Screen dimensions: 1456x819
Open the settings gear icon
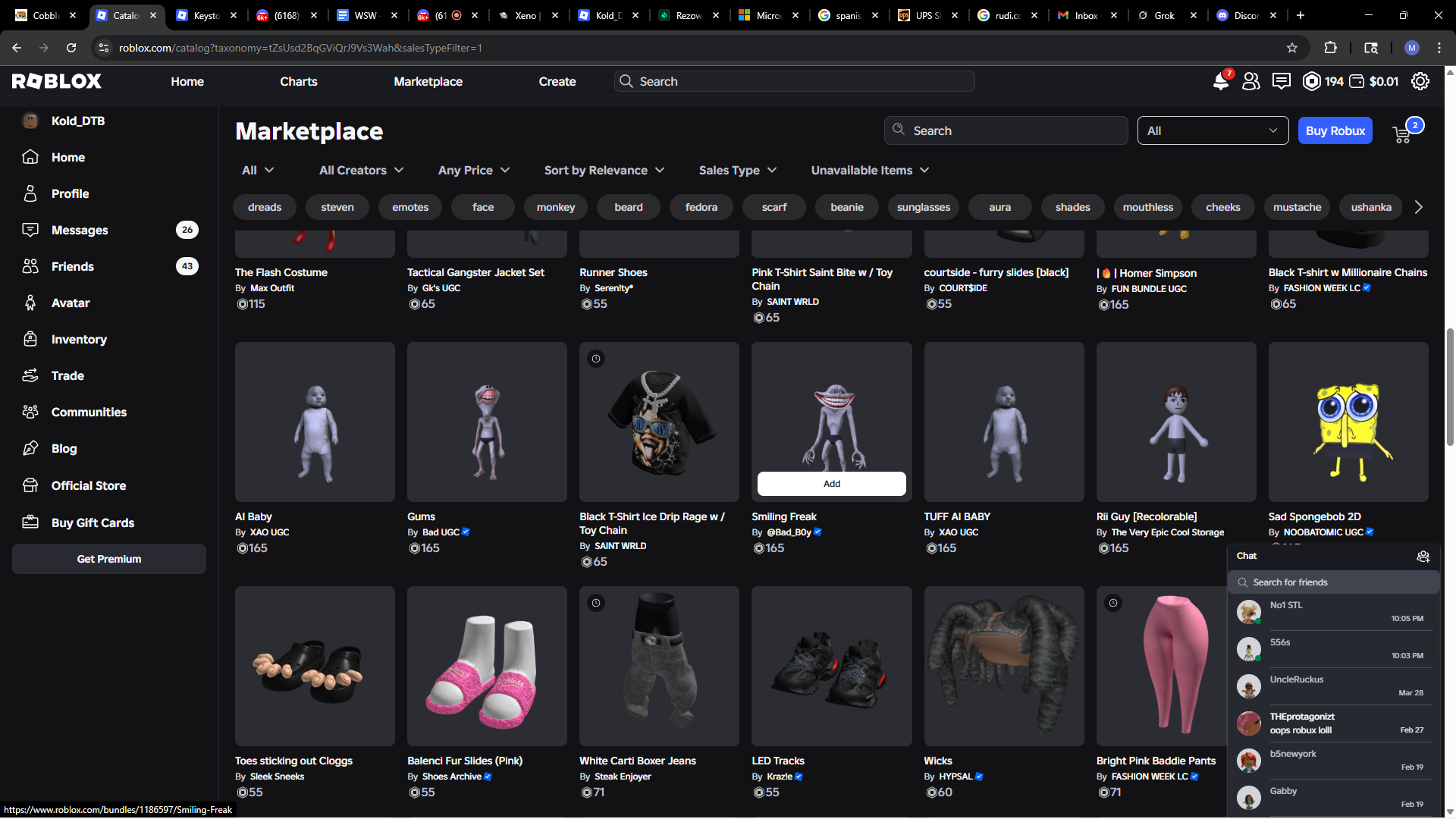pos(1420,81)
